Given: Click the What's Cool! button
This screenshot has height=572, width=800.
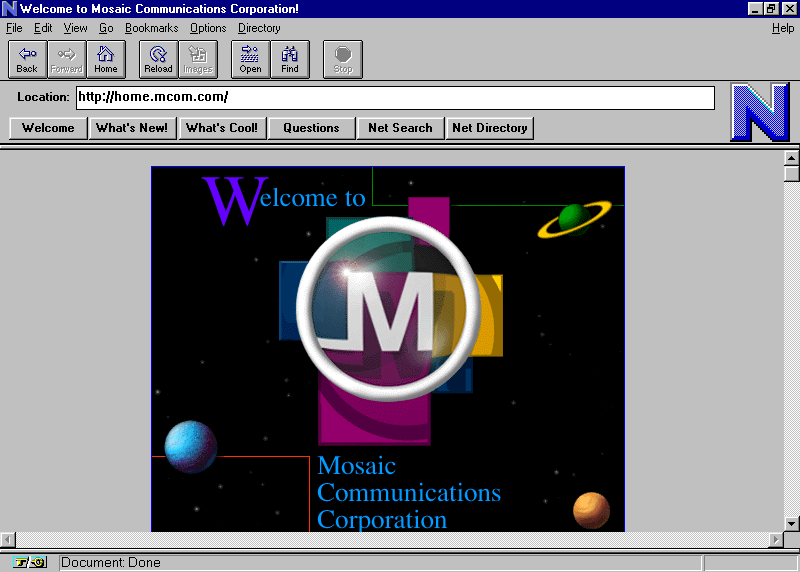Looking at the screenshot, I should (x=222, y=128).
